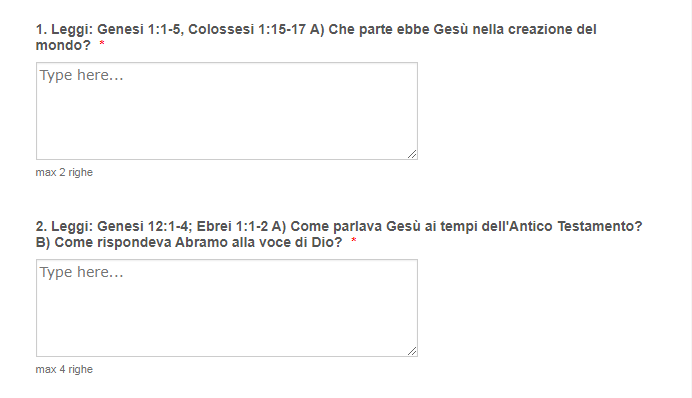Click the "2. Leggi:" question number label

click(64, 226)
